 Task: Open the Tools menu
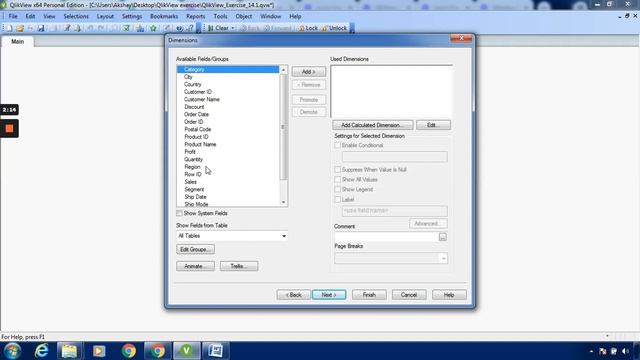point(220,16)
